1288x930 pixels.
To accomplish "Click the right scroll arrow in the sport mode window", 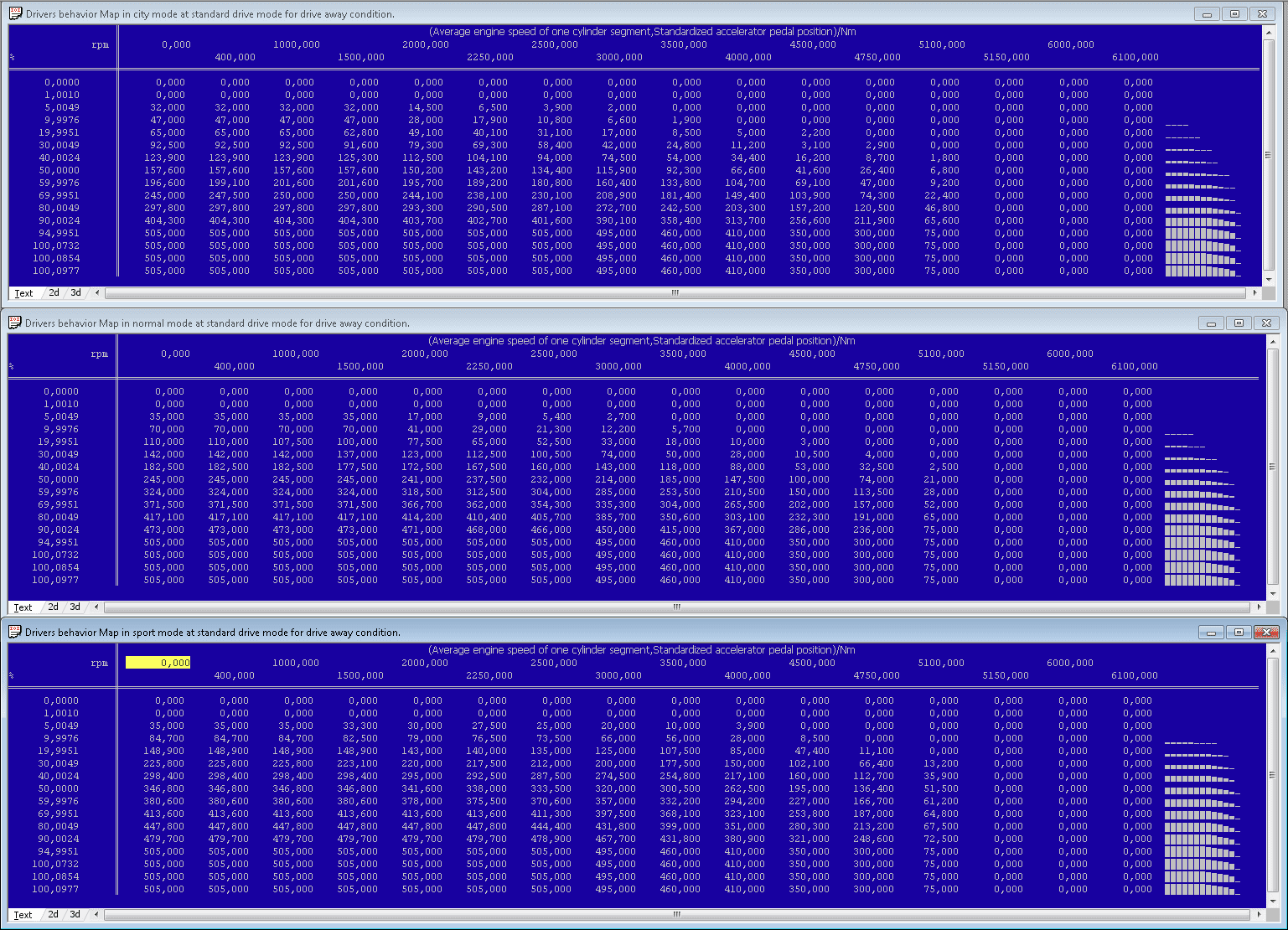I will coord(1259,915).
